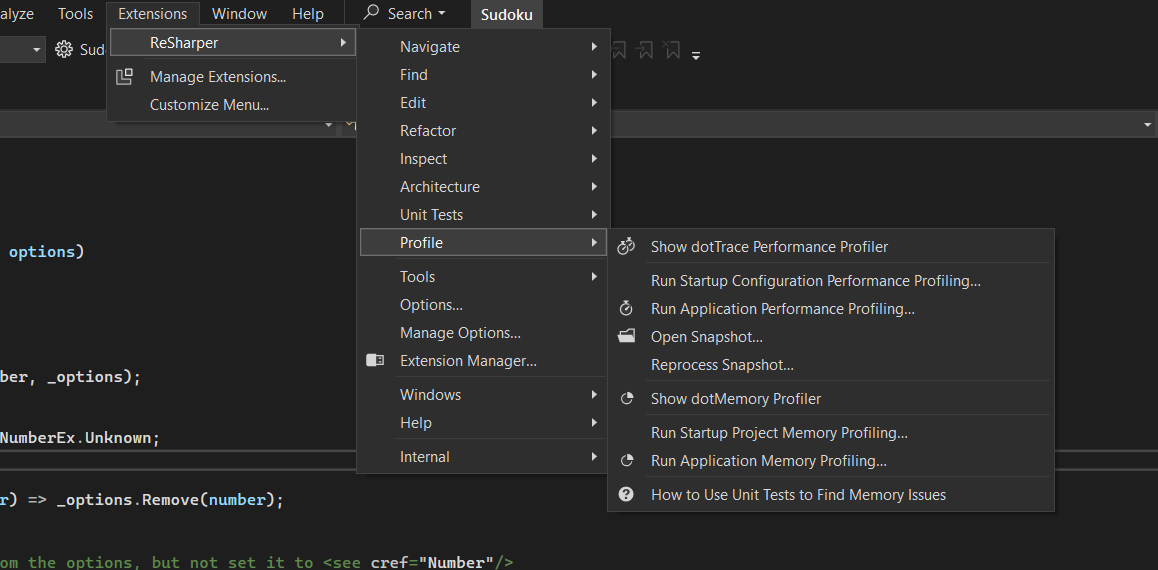
Task: Expand the Windows submenu arrow
Action: (594, 395)
